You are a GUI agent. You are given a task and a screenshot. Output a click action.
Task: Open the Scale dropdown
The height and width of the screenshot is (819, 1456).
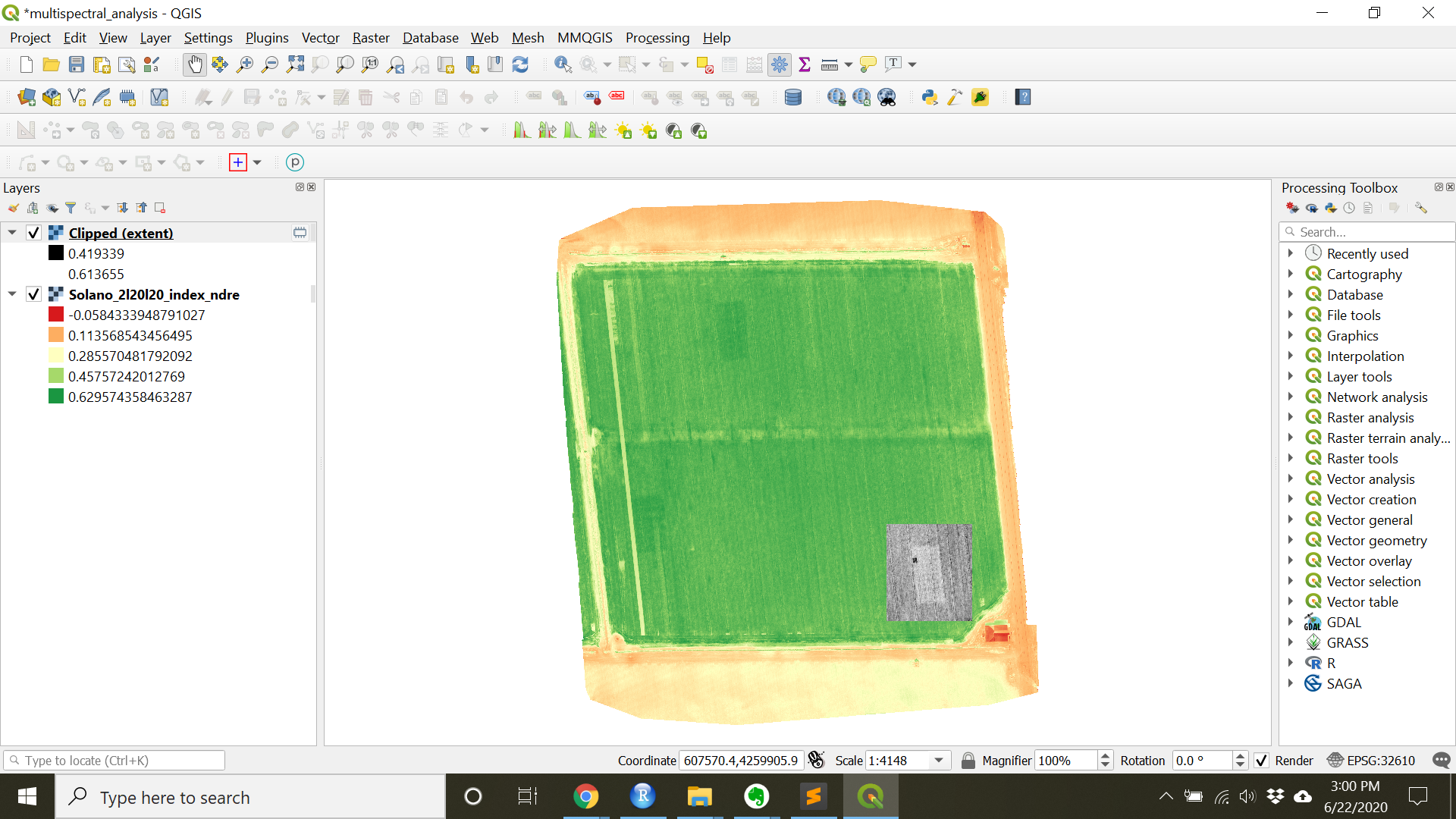[939, 760]
